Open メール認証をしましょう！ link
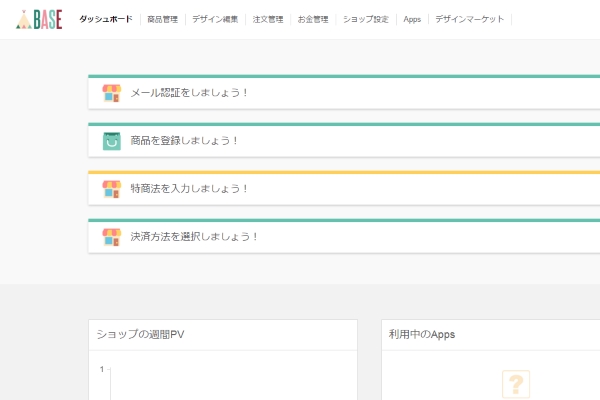600x400 pixels. pos(189,93)
